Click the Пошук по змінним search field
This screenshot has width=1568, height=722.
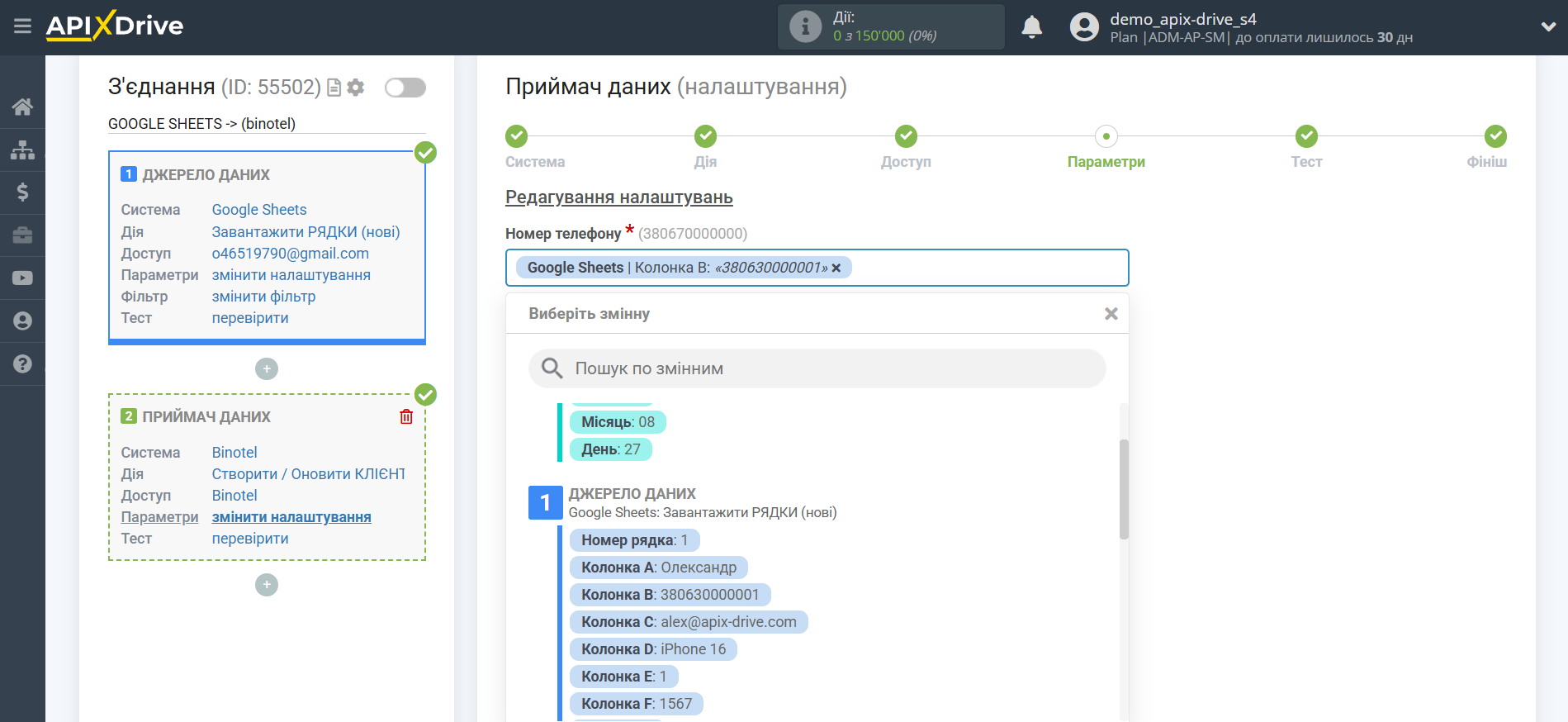click(x=817, y=368)
